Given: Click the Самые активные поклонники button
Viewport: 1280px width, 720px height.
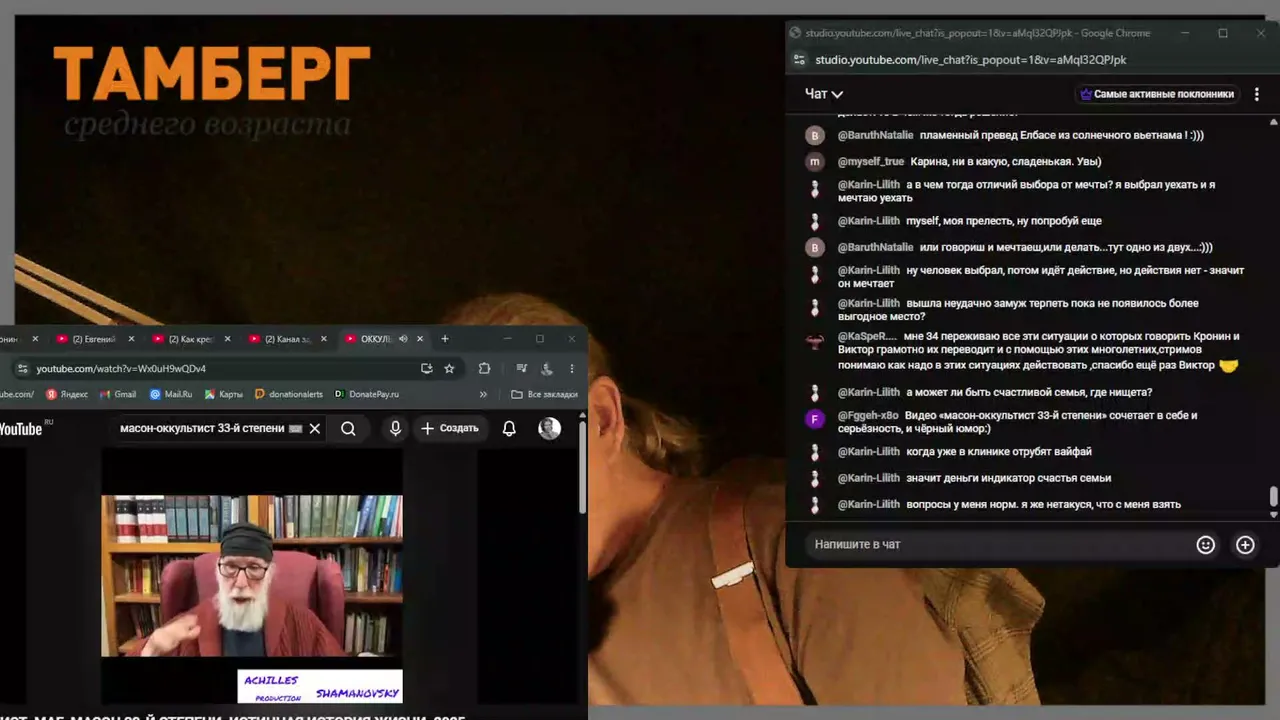Looking at the screenshot, I should (1156, 94).
